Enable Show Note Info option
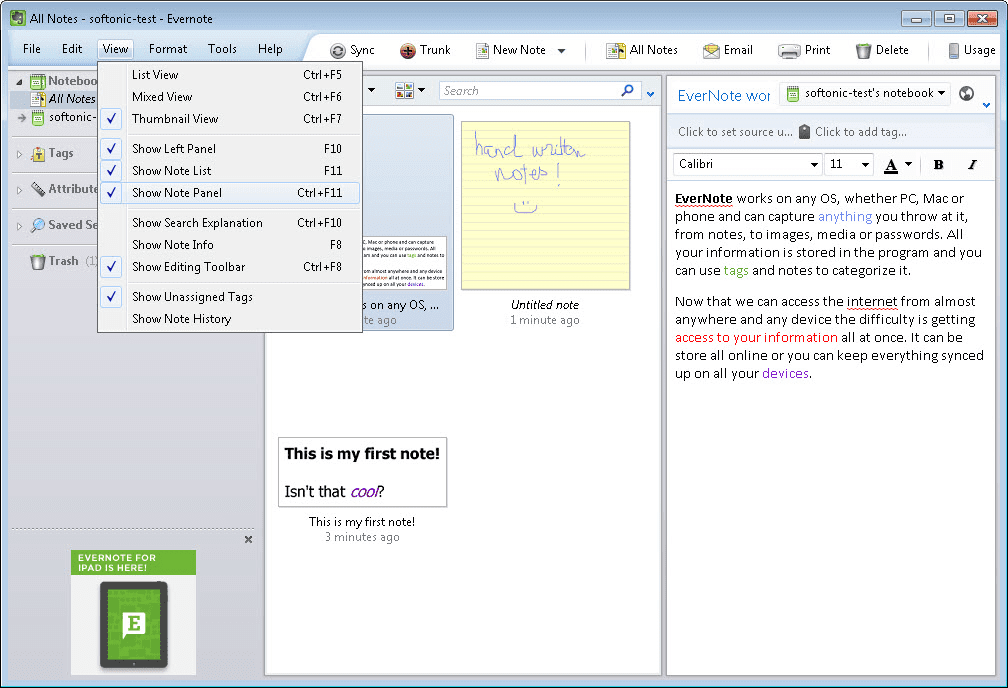The width and height of the screenshot is (1008, 688). coord(230,244)
